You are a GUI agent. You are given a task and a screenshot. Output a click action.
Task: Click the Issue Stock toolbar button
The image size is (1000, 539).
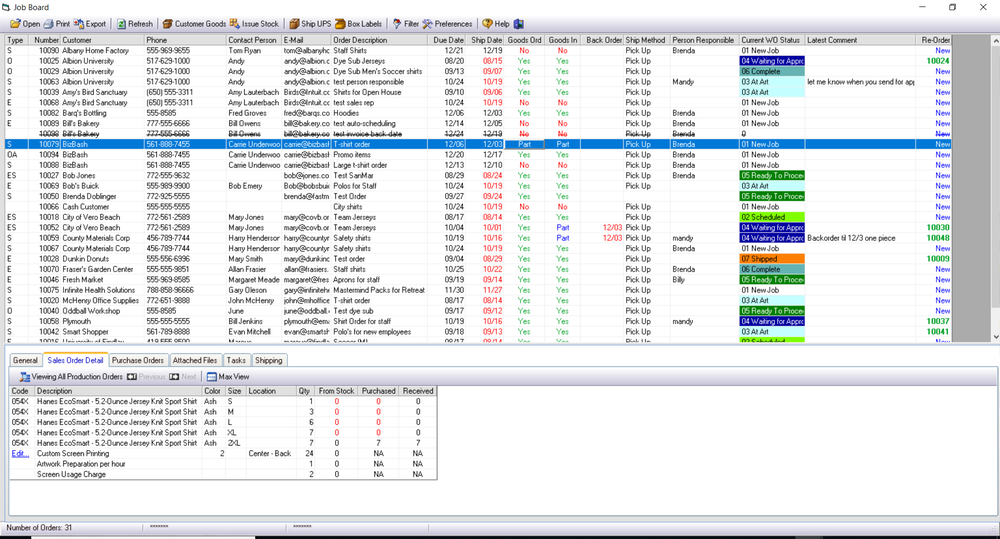tap(254, 24)
